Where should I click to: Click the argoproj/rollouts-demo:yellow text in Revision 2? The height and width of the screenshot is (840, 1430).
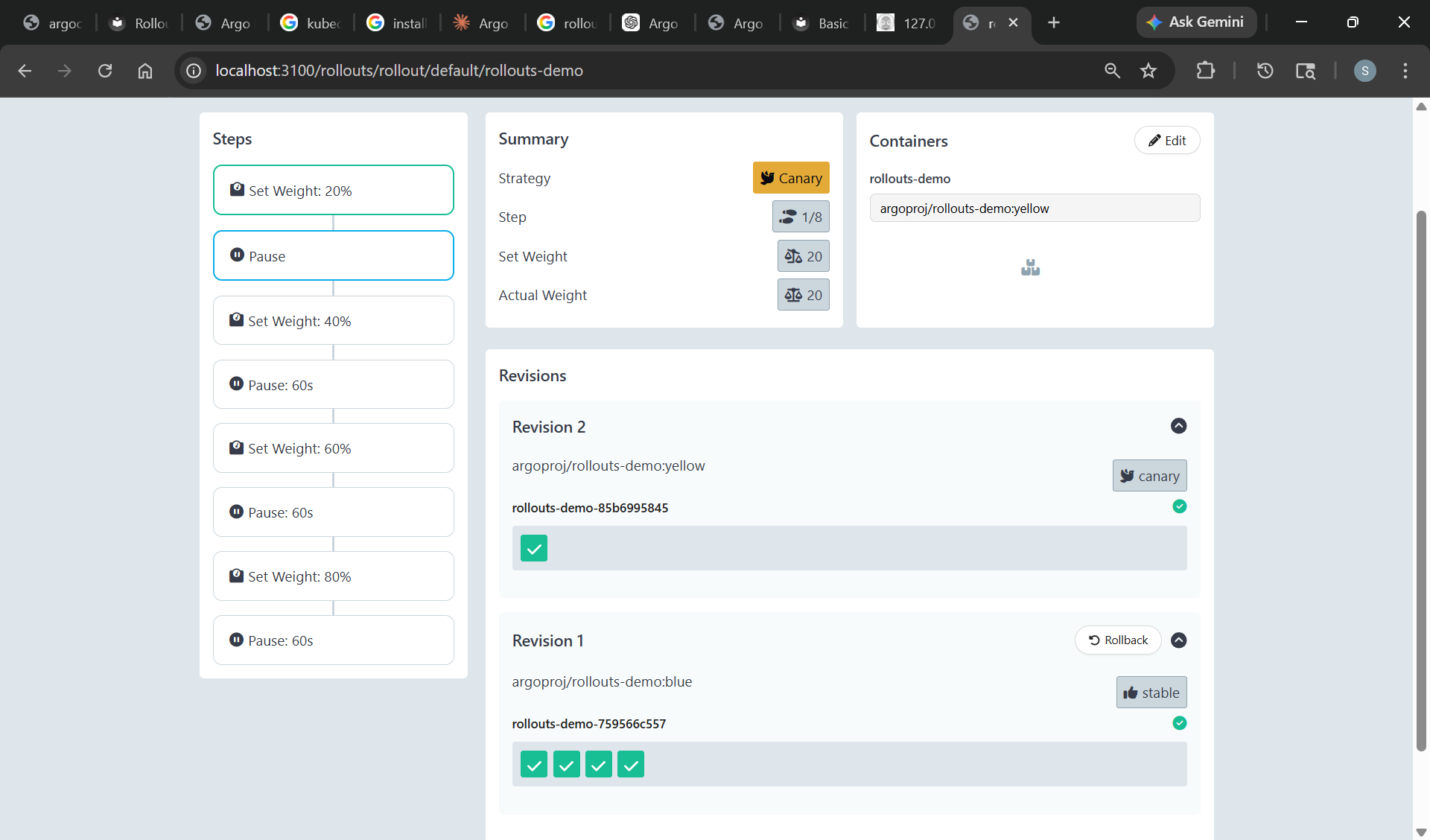608,465
